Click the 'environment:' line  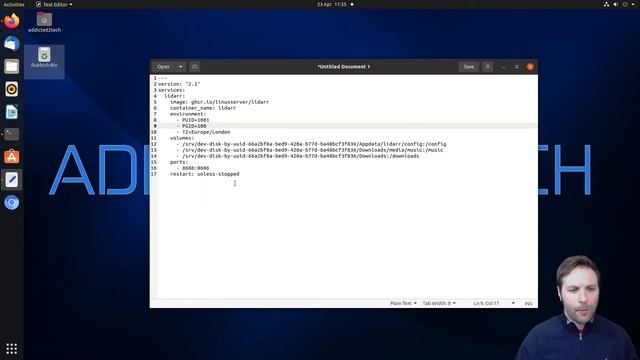coord(188,114)
